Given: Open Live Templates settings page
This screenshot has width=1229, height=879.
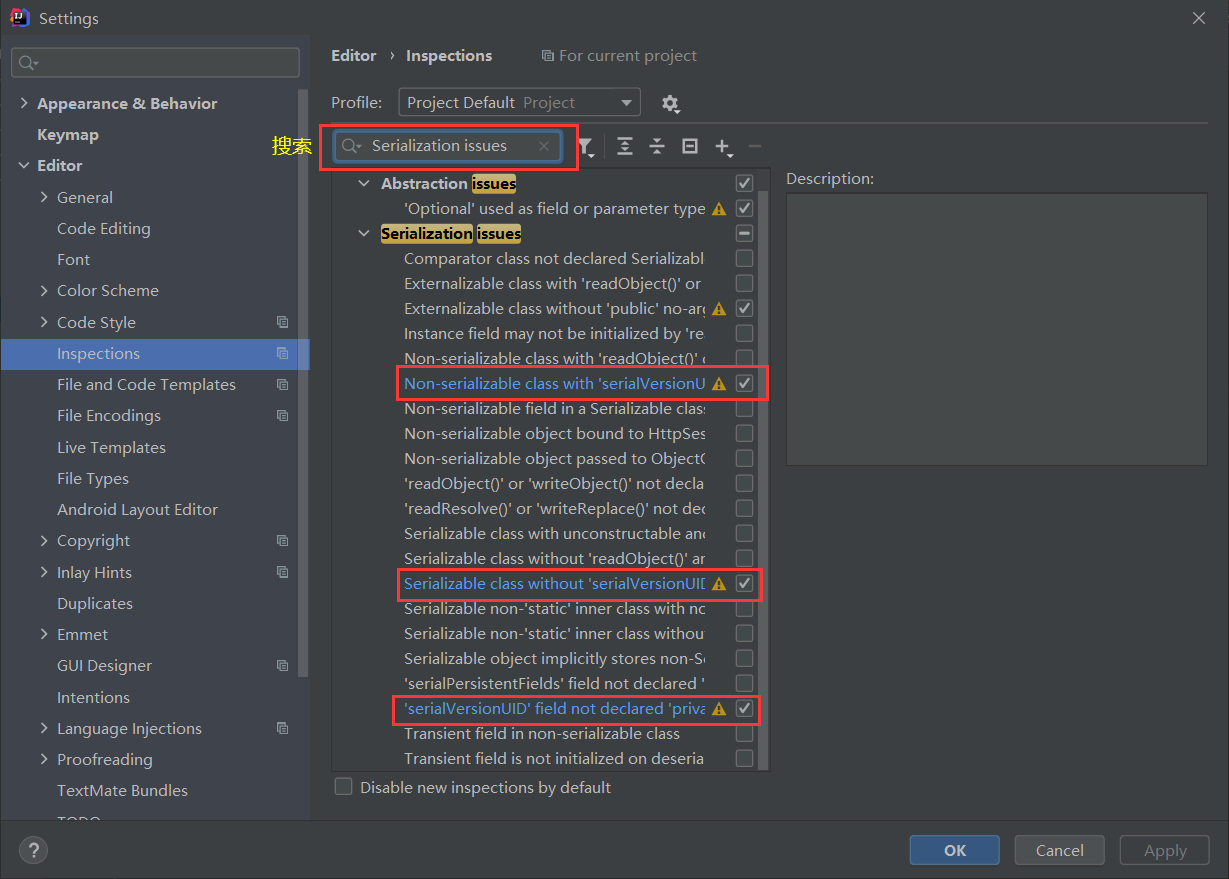Looking at the screenshot, I should (x=111, y=447).
